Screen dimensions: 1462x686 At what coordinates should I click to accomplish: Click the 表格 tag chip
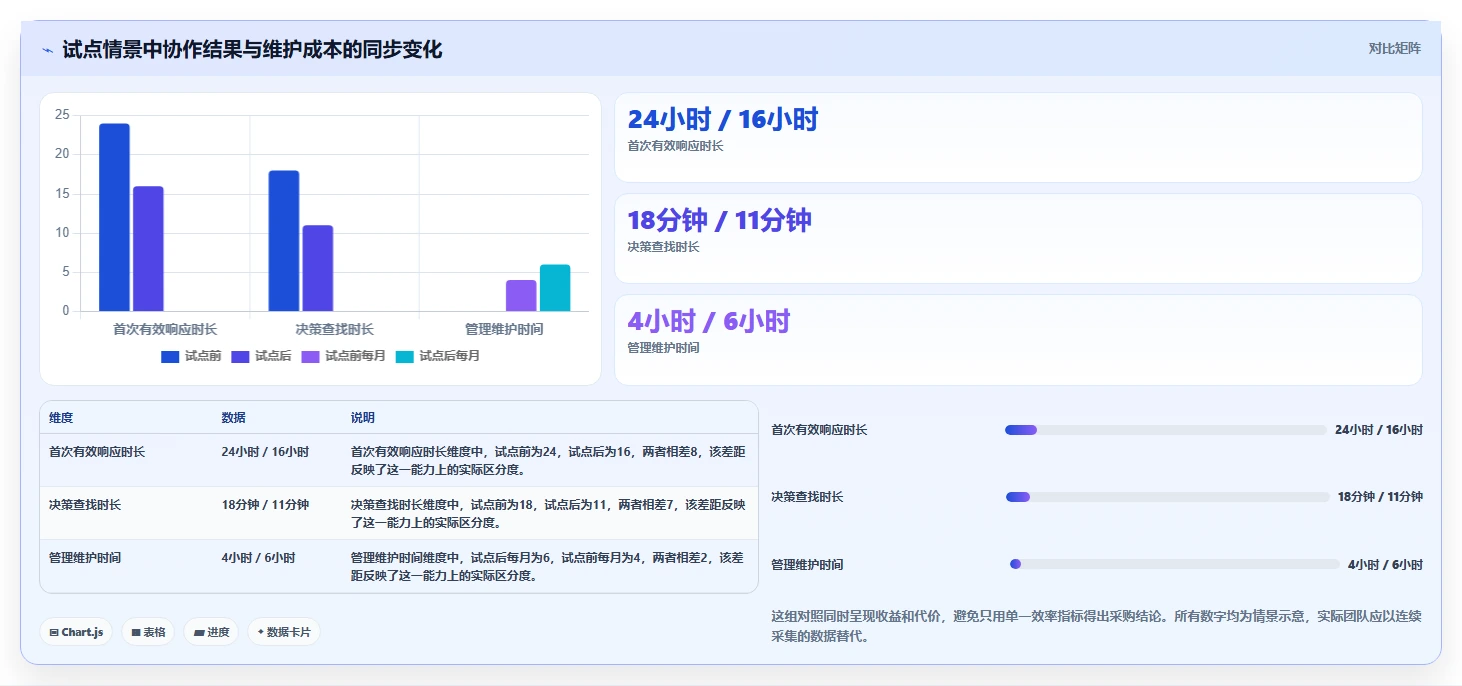(148, 632)
